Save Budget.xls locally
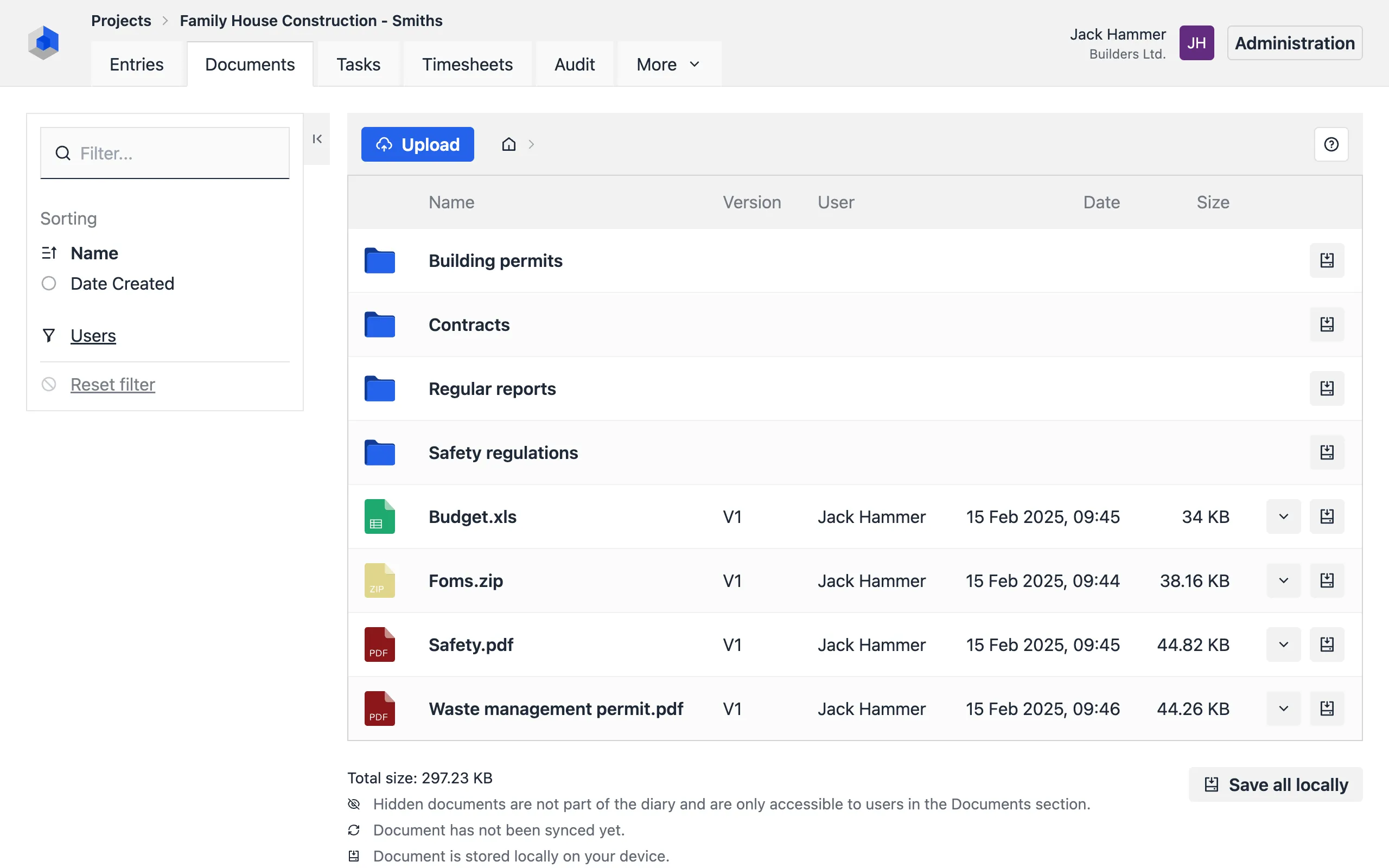Screen dimensions: 1389x868 click(1327, 516)
